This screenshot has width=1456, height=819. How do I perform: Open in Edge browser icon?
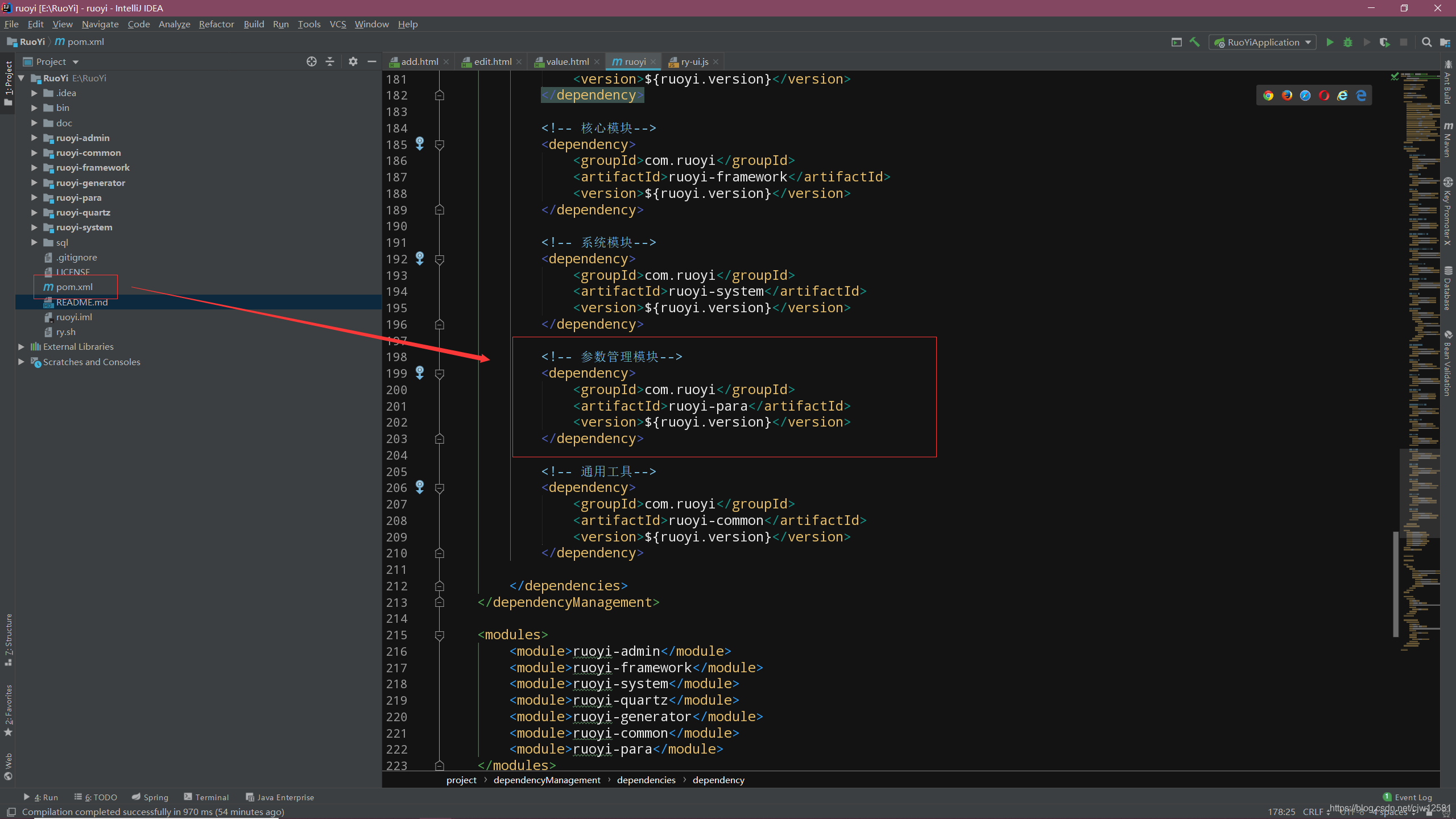click(x=1361, y=96)
